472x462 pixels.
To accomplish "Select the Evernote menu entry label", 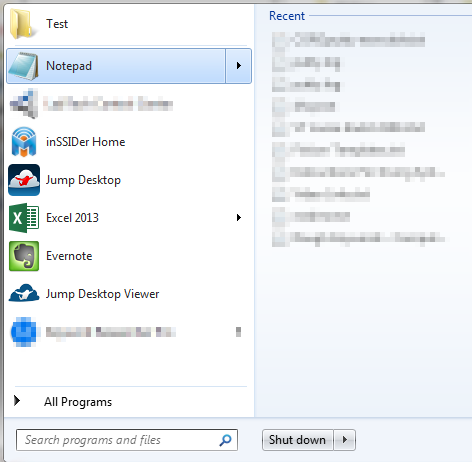I will [69, 256].
